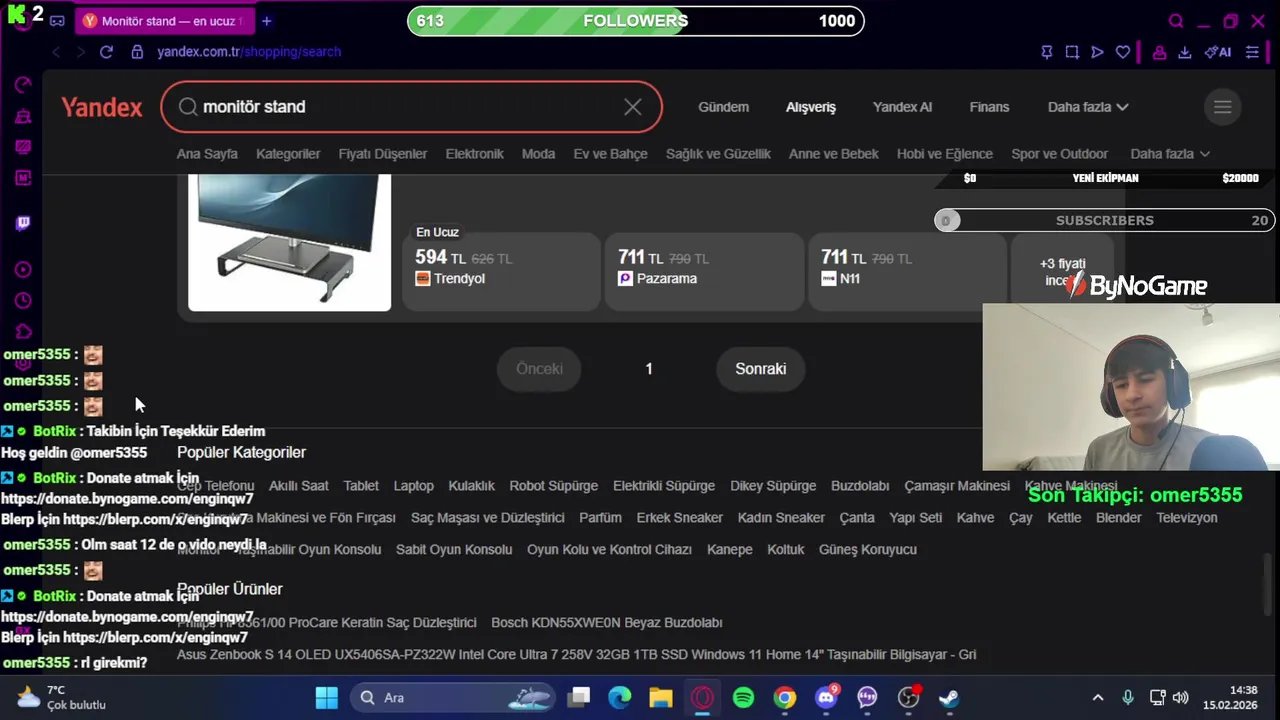This screenshot has height=720, width=1280.
Task: Go back to previous page
Action: [x=56, y=51]
